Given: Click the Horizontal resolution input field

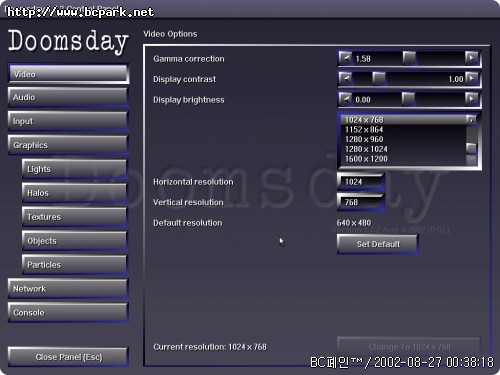Looking at the screenshot, I should click(x=361, y=182).
